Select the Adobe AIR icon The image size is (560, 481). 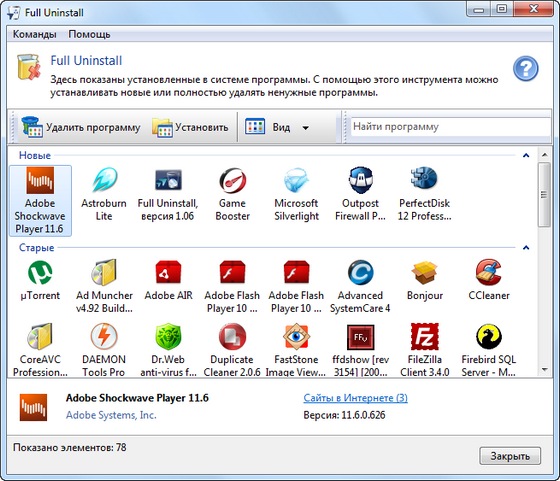click(168, 272)
